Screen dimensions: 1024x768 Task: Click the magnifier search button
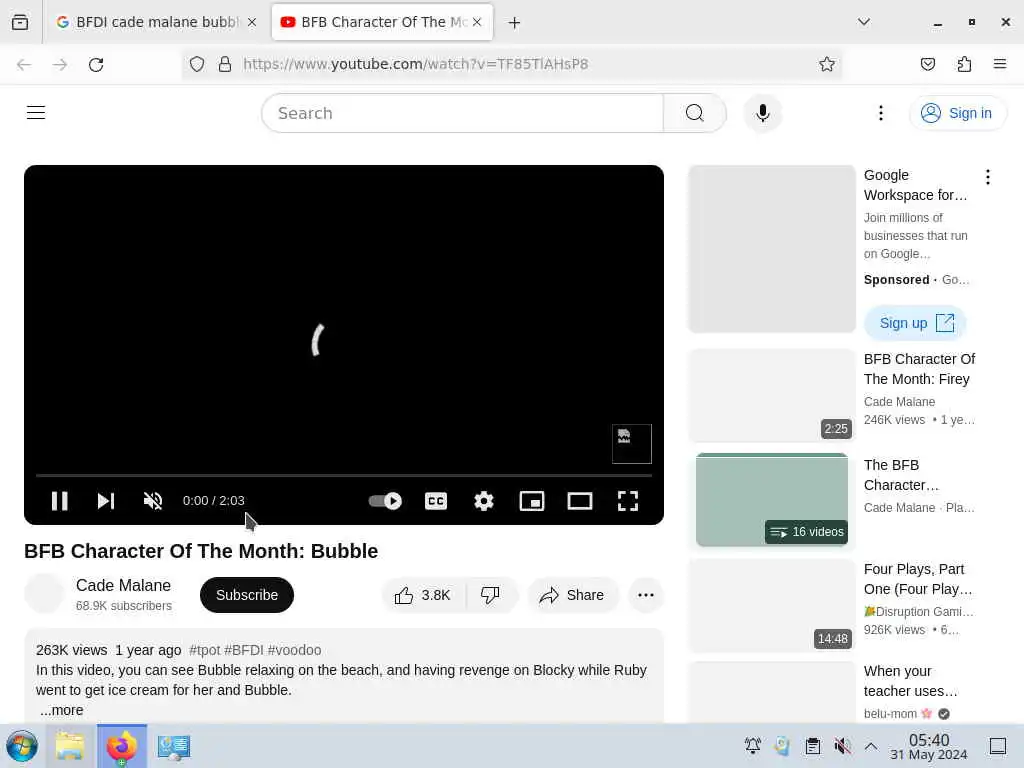tap(695, 113)
